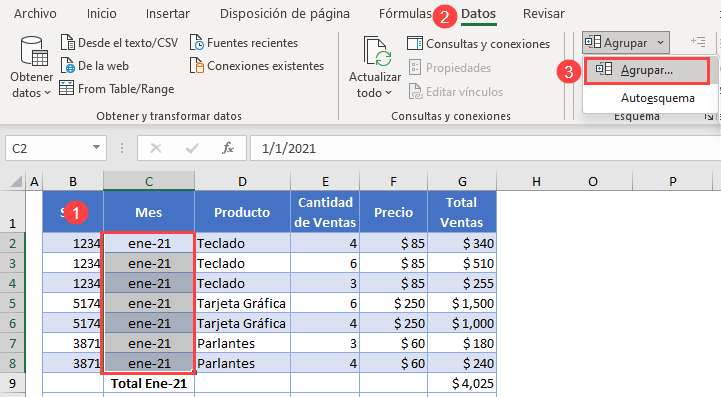Screen dimensions: 721x397
Task: Open the Obtener datos menu
Action: pos(31,67)
